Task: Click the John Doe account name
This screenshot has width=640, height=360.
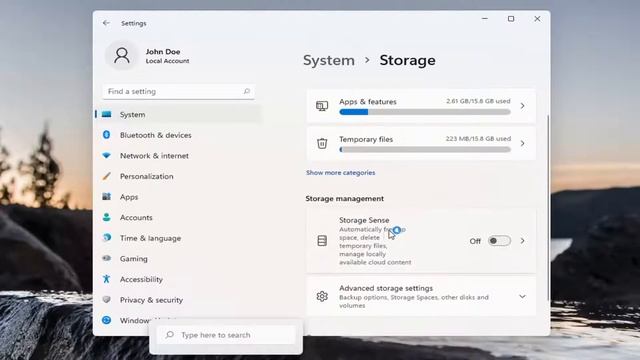Action: click(x=163, y=51)
